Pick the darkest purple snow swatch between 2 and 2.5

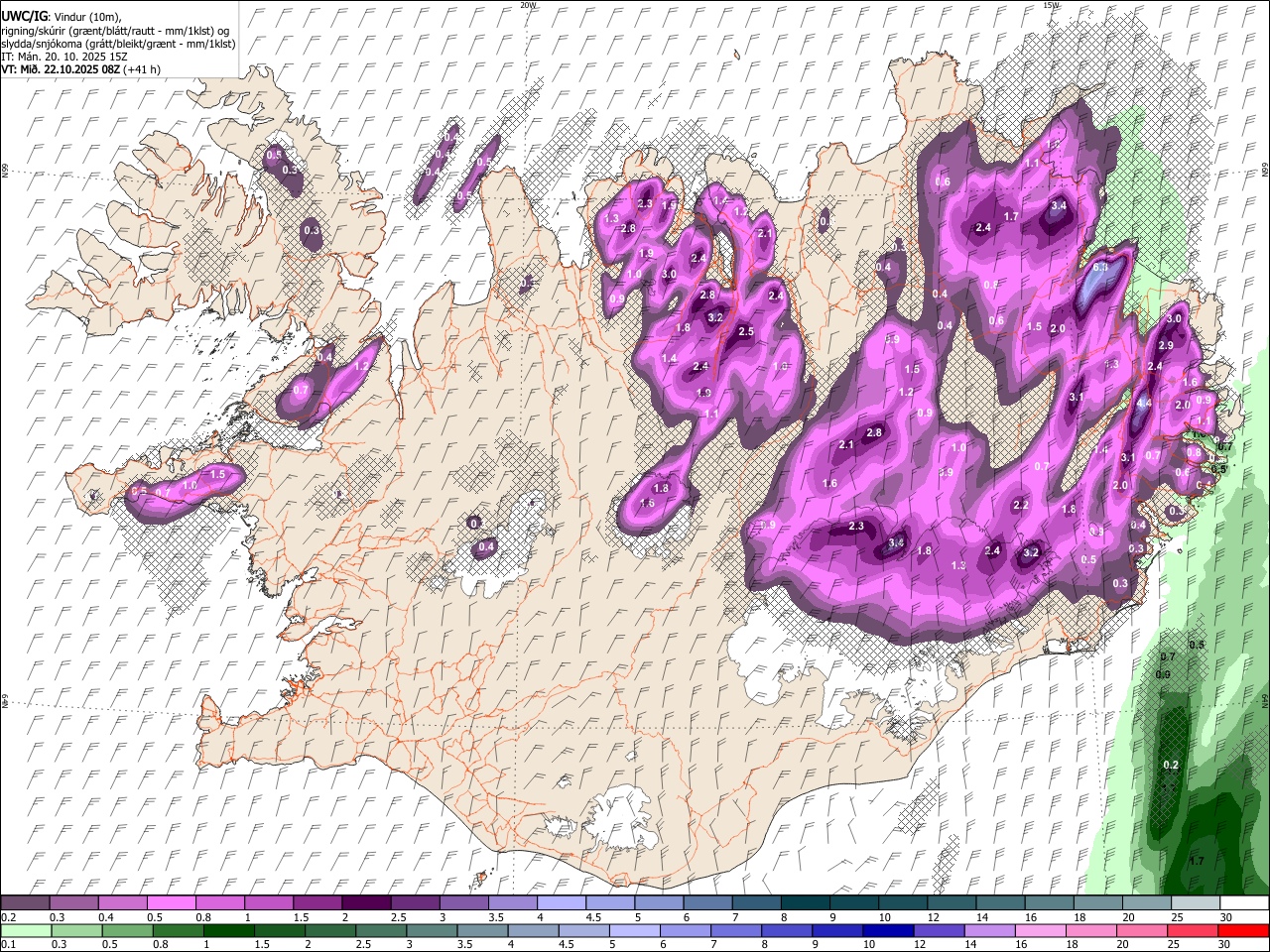pos(365,902)
